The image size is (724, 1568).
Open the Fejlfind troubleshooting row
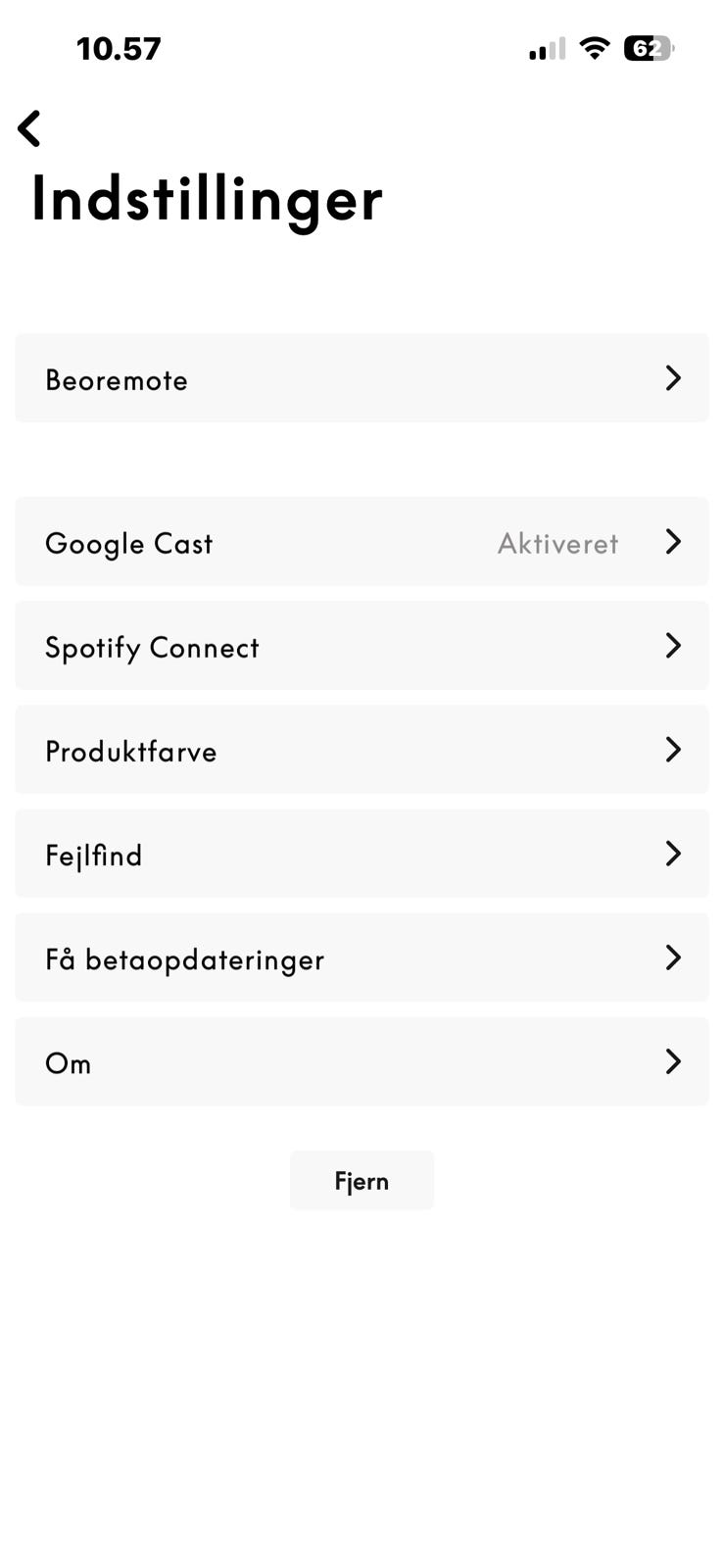94,855
